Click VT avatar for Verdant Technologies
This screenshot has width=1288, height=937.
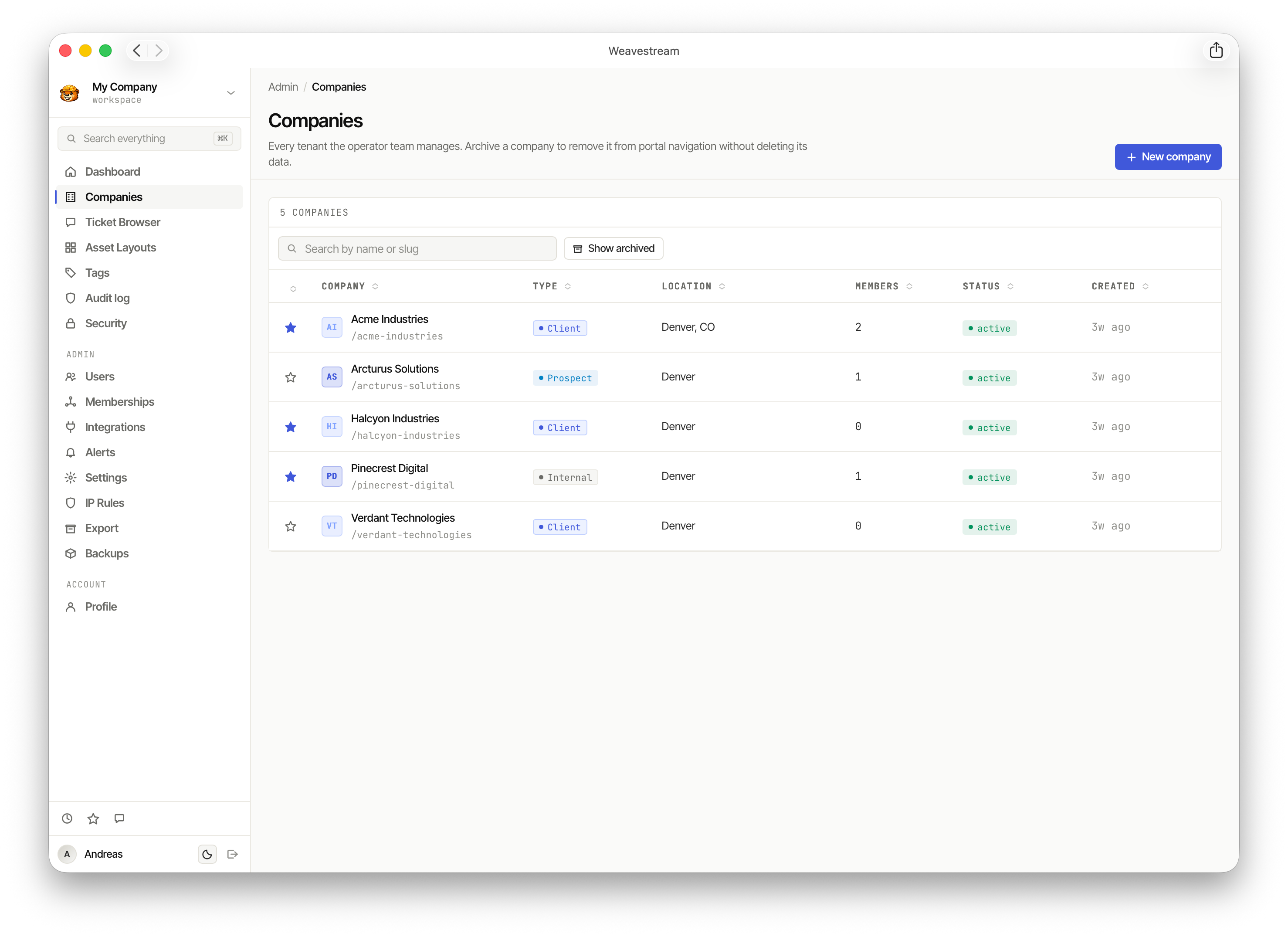pos(332,526)
